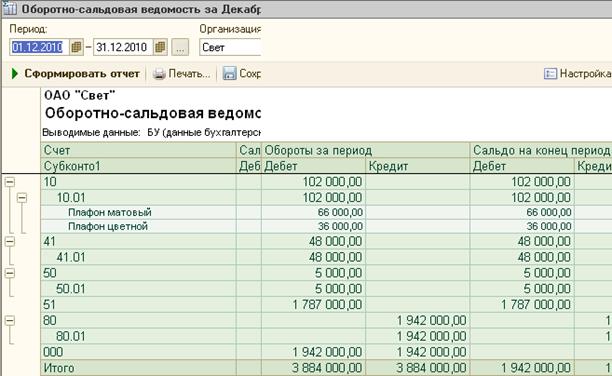Click the Субконто1 column header
This screenshot has width=612, height=376.
[138, 166]
